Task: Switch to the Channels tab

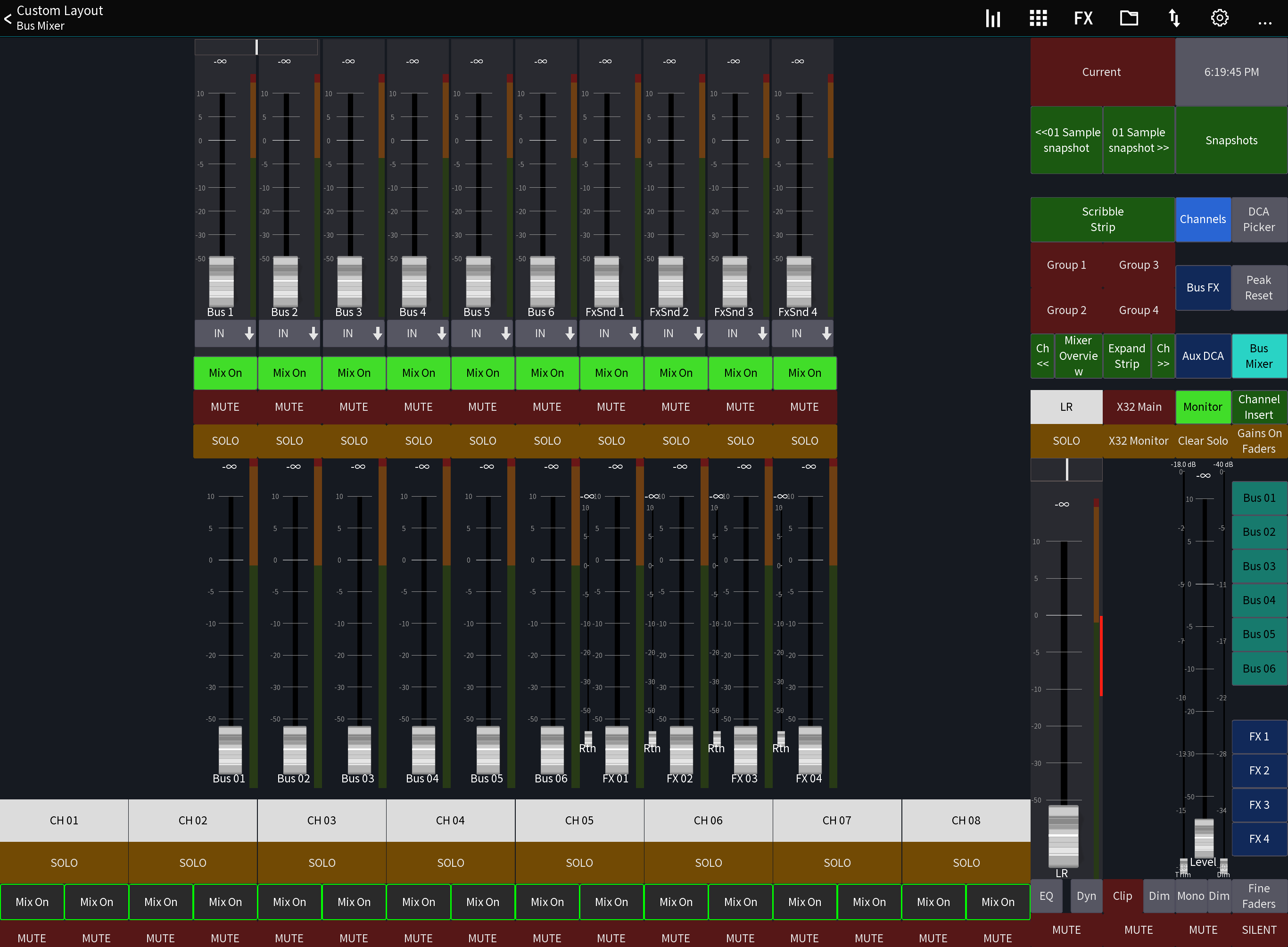Action: coord(1203,219)
